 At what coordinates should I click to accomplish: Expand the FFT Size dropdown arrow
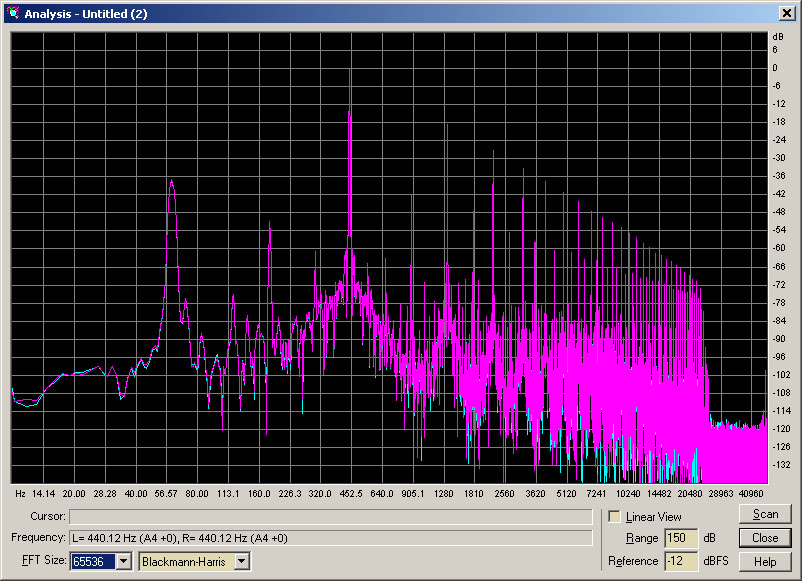(124, 561)
